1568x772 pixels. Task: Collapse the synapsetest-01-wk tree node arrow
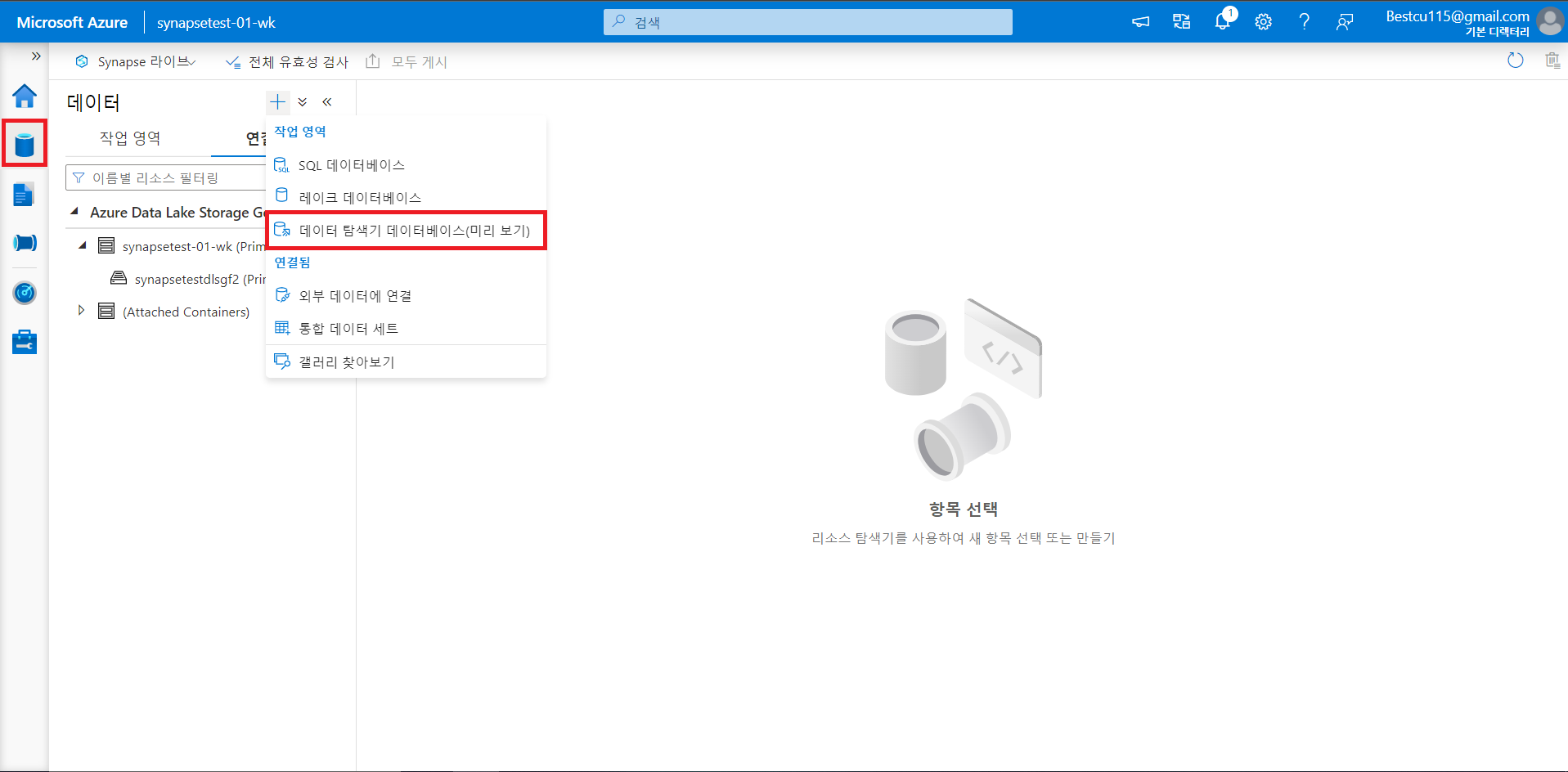[x=83, y=245]
